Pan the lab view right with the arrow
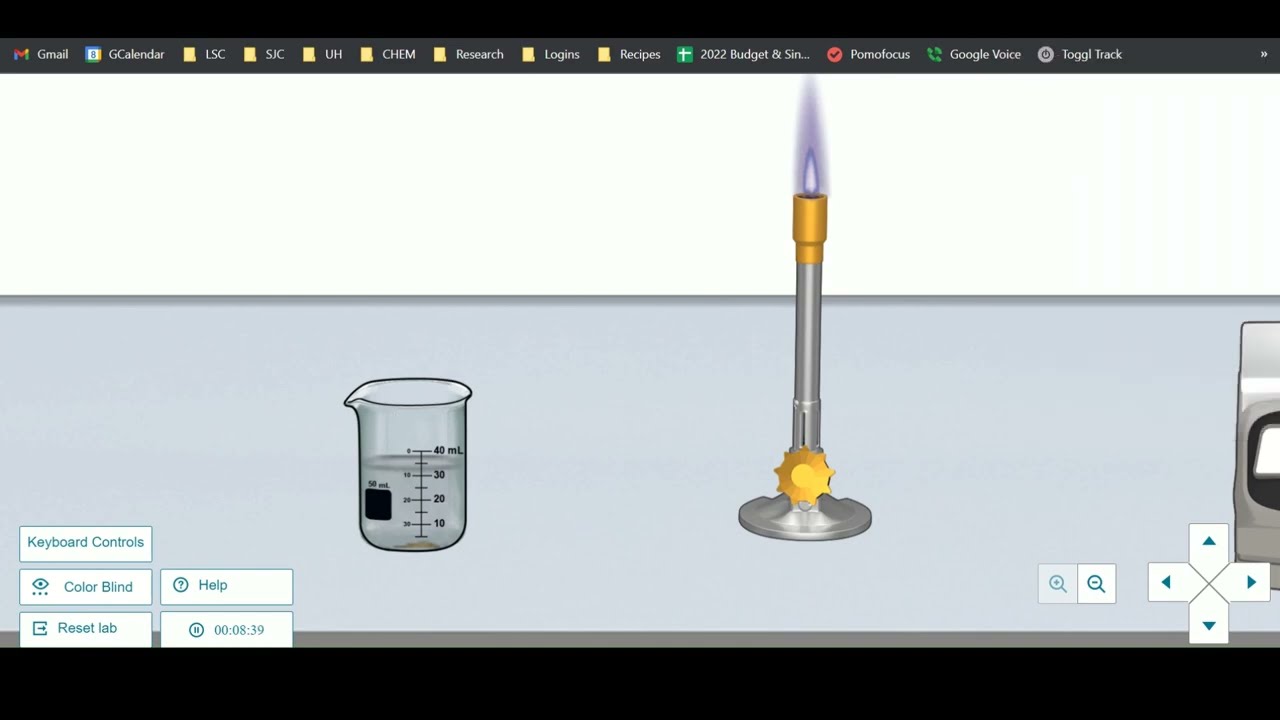1280x720 pixels. 1251,583
